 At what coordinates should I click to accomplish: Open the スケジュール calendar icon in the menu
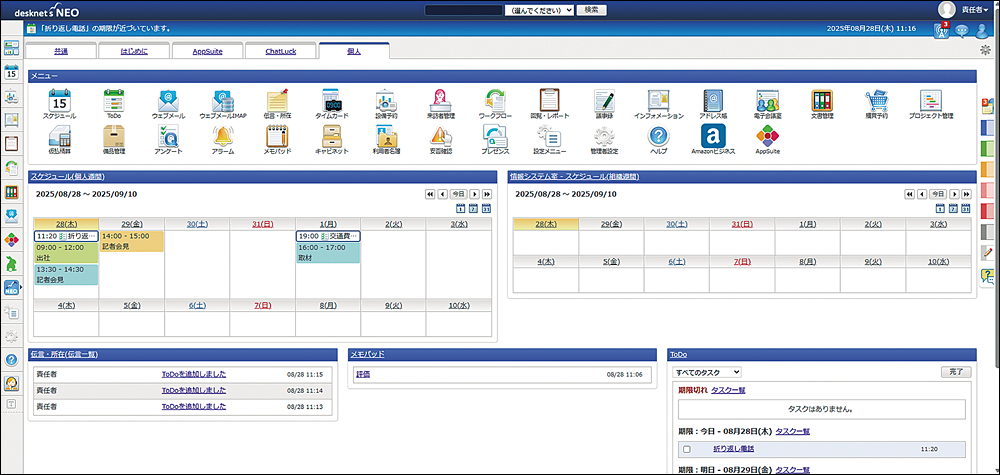click(x=59, y=101)
